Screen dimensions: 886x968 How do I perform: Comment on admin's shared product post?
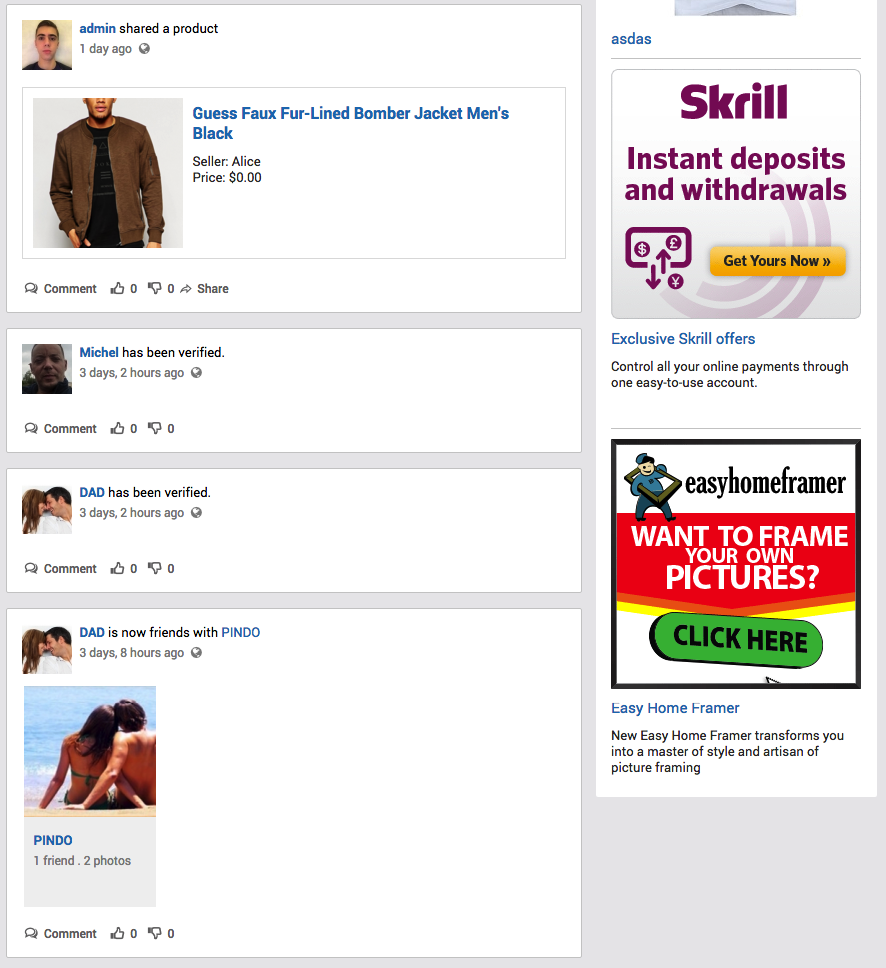coord(61,288)
